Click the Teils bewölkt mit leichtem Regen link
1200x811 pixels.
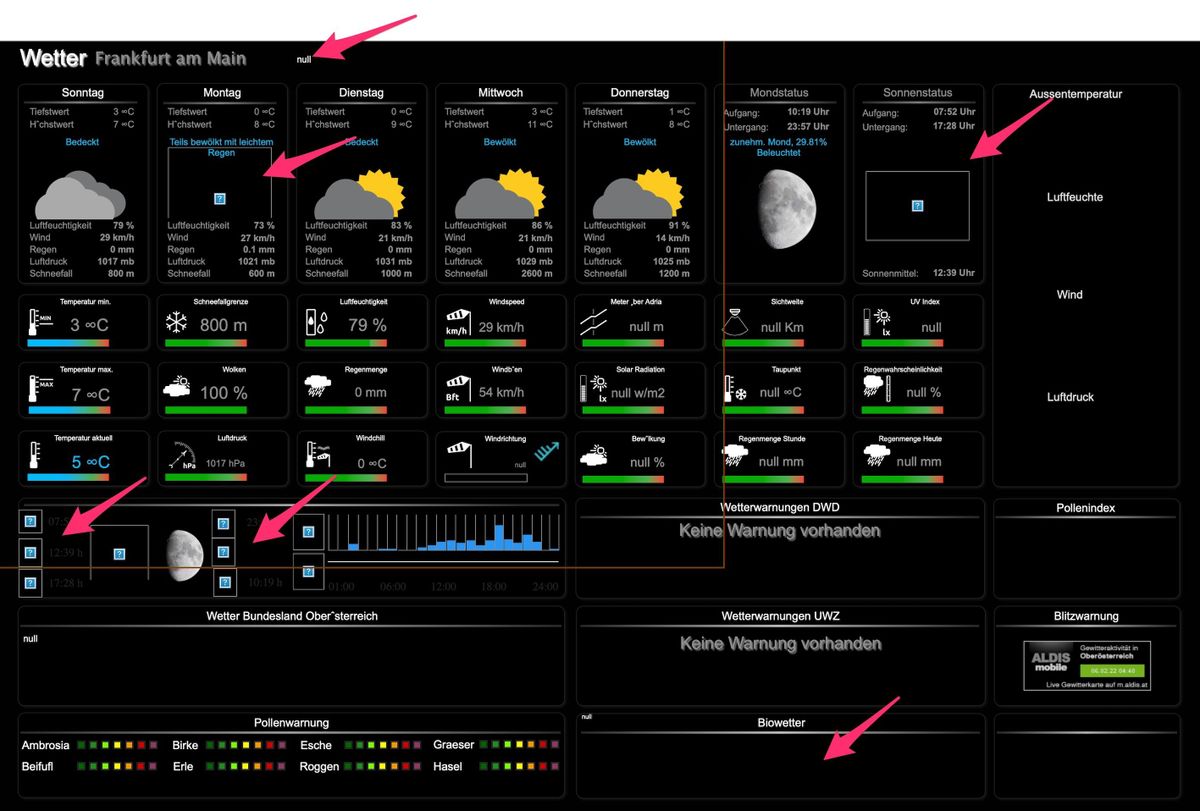pos(222,148)
